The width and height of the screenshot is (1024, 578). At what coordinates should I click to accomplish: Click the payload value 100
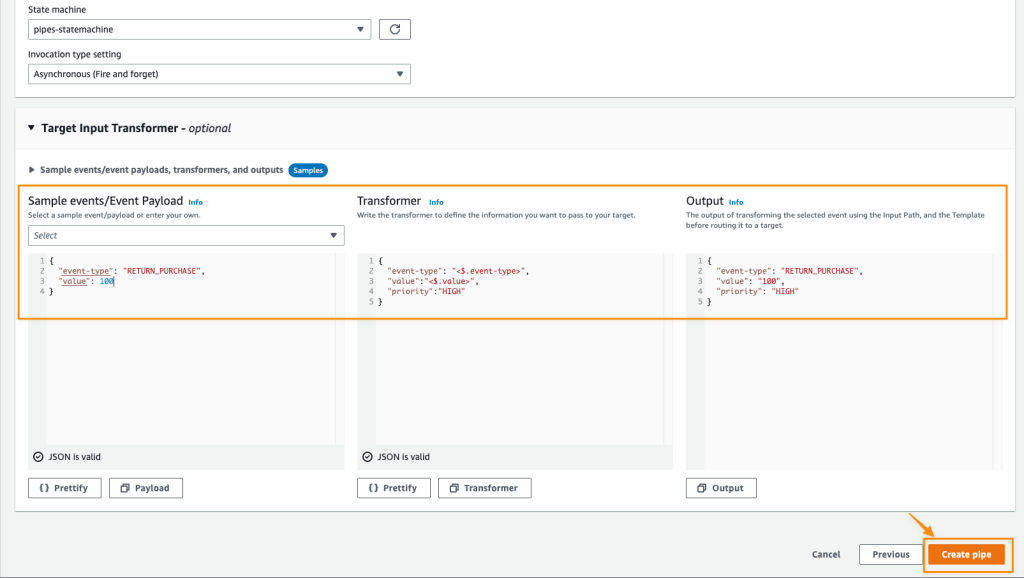click(106, 281)
